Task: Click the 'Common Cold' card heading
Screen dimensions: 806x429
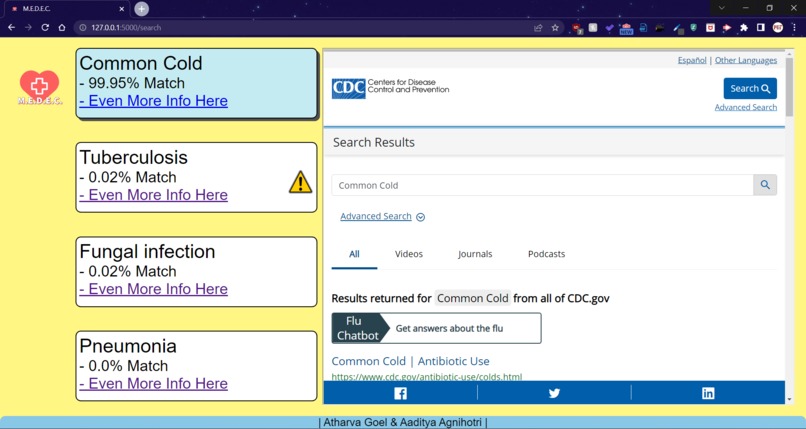Action: coord(141,63)
